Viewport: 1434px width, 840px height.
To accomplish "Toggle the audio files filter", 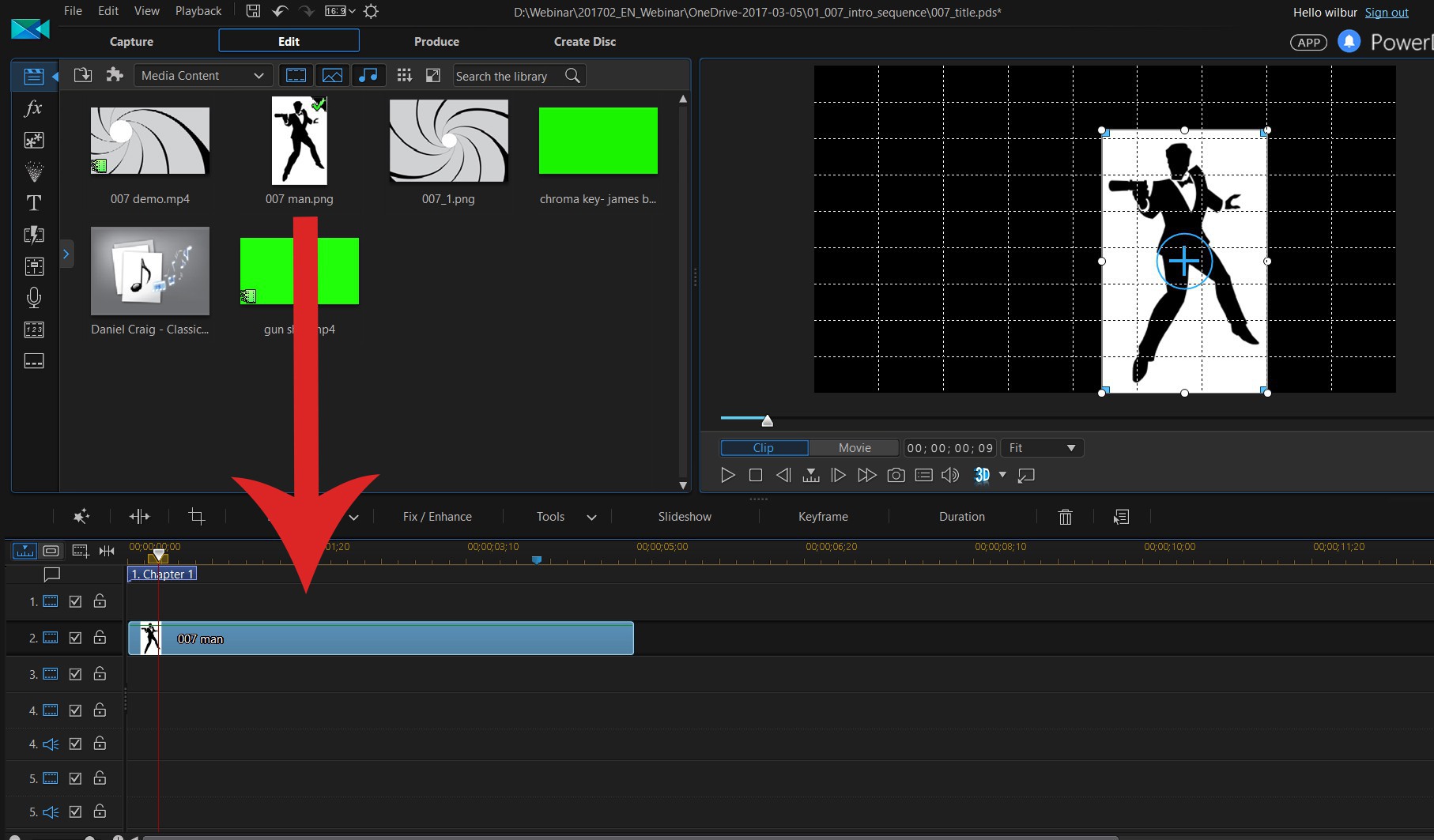I will coord(368,75).
